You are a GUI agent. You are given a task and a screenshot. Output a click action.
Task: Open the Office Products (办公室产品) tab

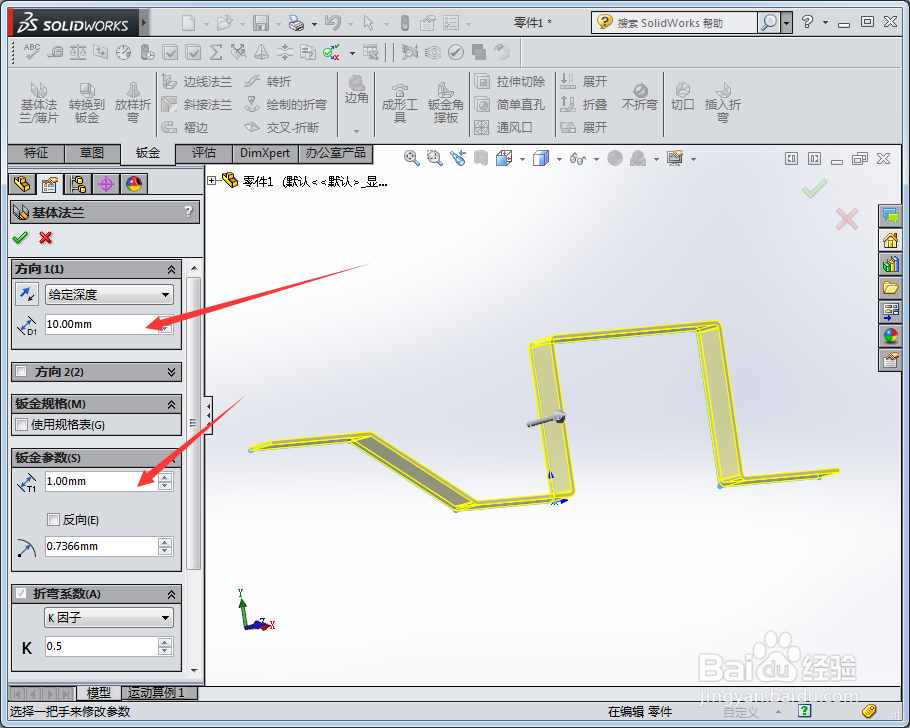335,153
